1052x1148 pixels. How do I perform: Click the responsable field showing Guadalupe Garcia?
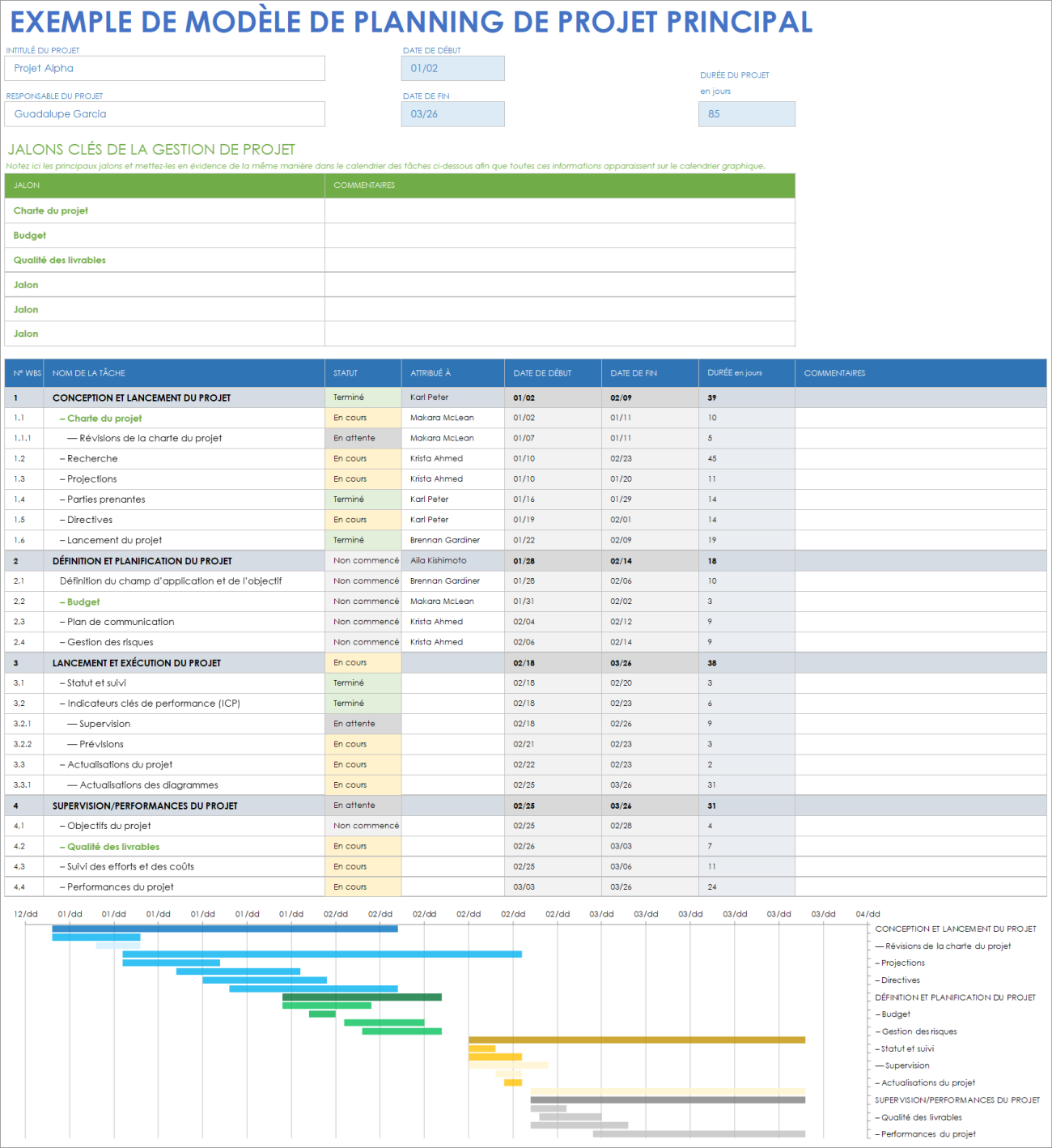165,113
